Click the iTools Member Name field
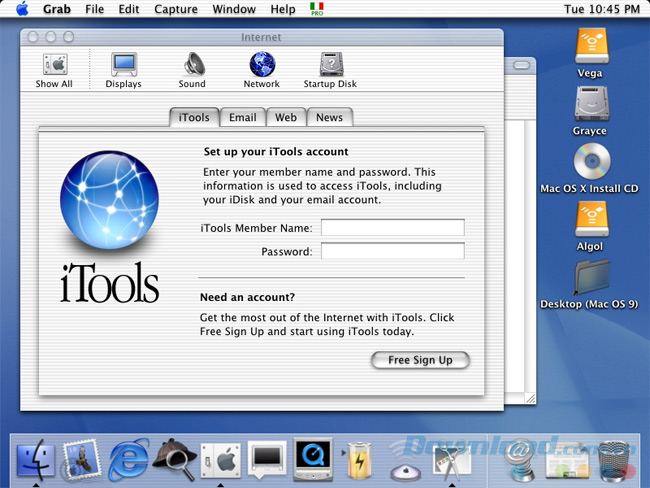Image resolution: width=650 pixels, height=488 pixels. [392, 228]
